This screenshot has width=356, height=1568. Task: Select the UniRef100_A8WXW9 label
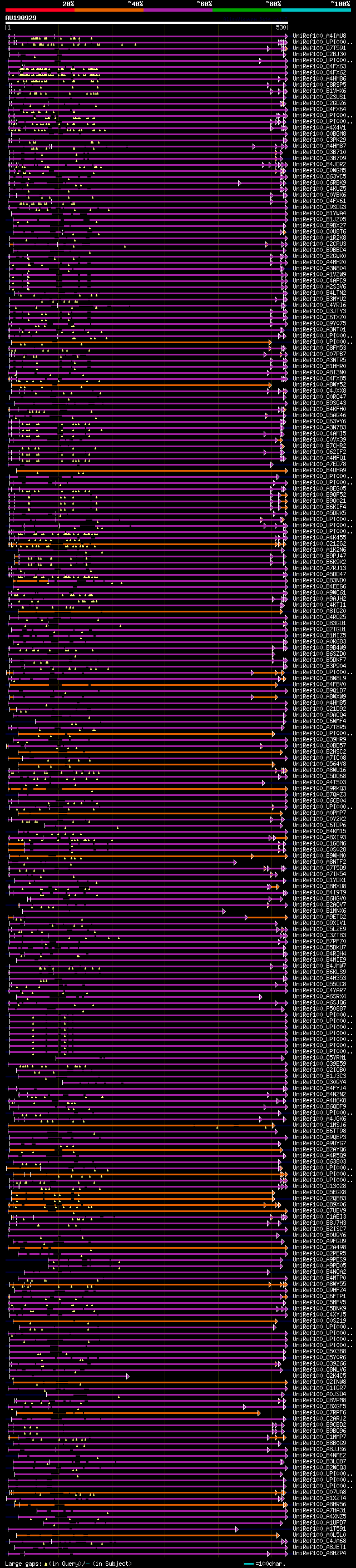319,697
